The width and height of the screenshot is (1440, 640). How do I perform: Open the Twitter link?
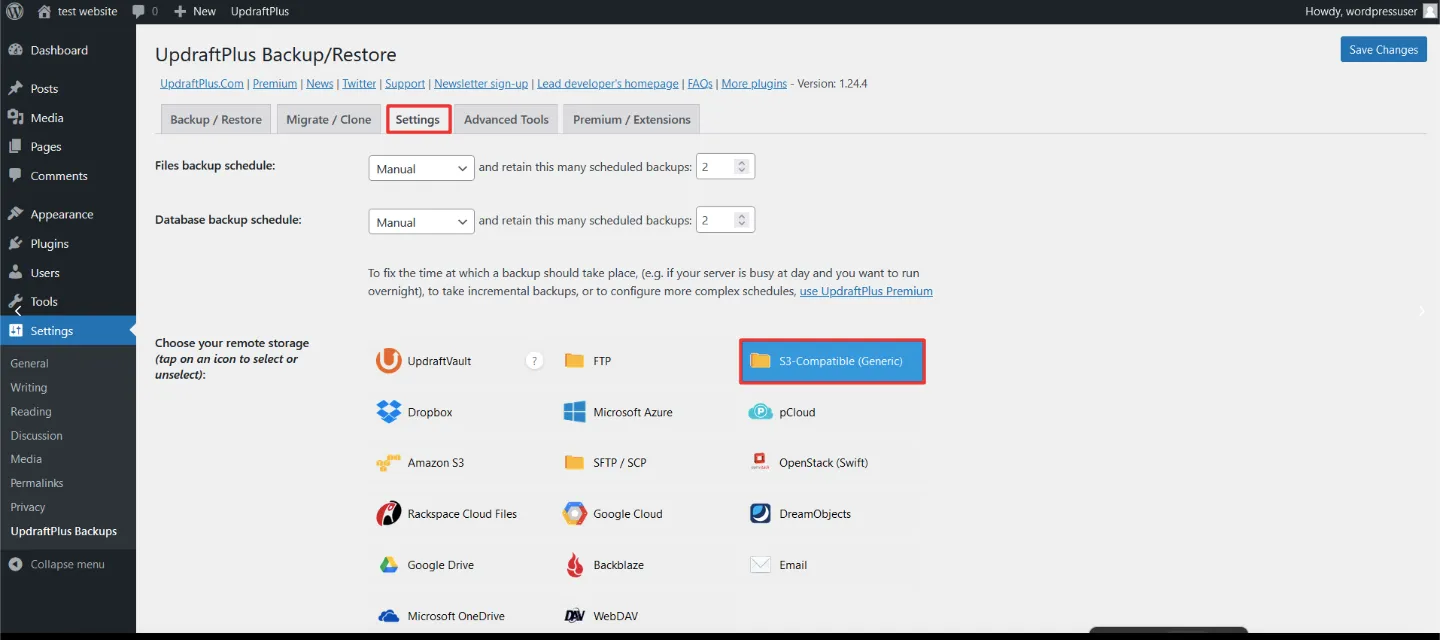(360, 84)
